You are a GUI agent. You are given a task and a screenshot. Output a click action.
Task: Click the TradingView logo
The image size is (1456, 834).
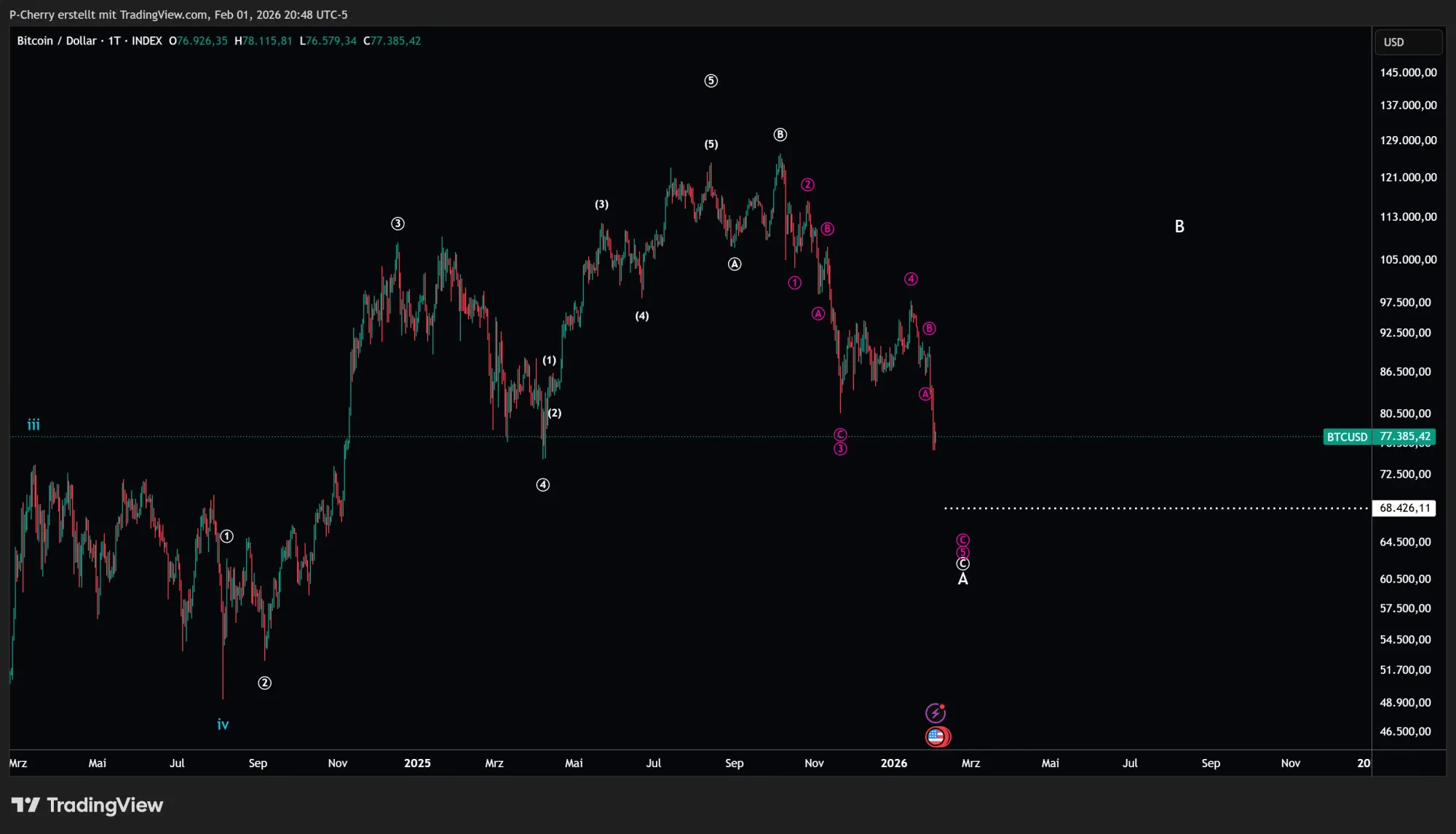87,805
